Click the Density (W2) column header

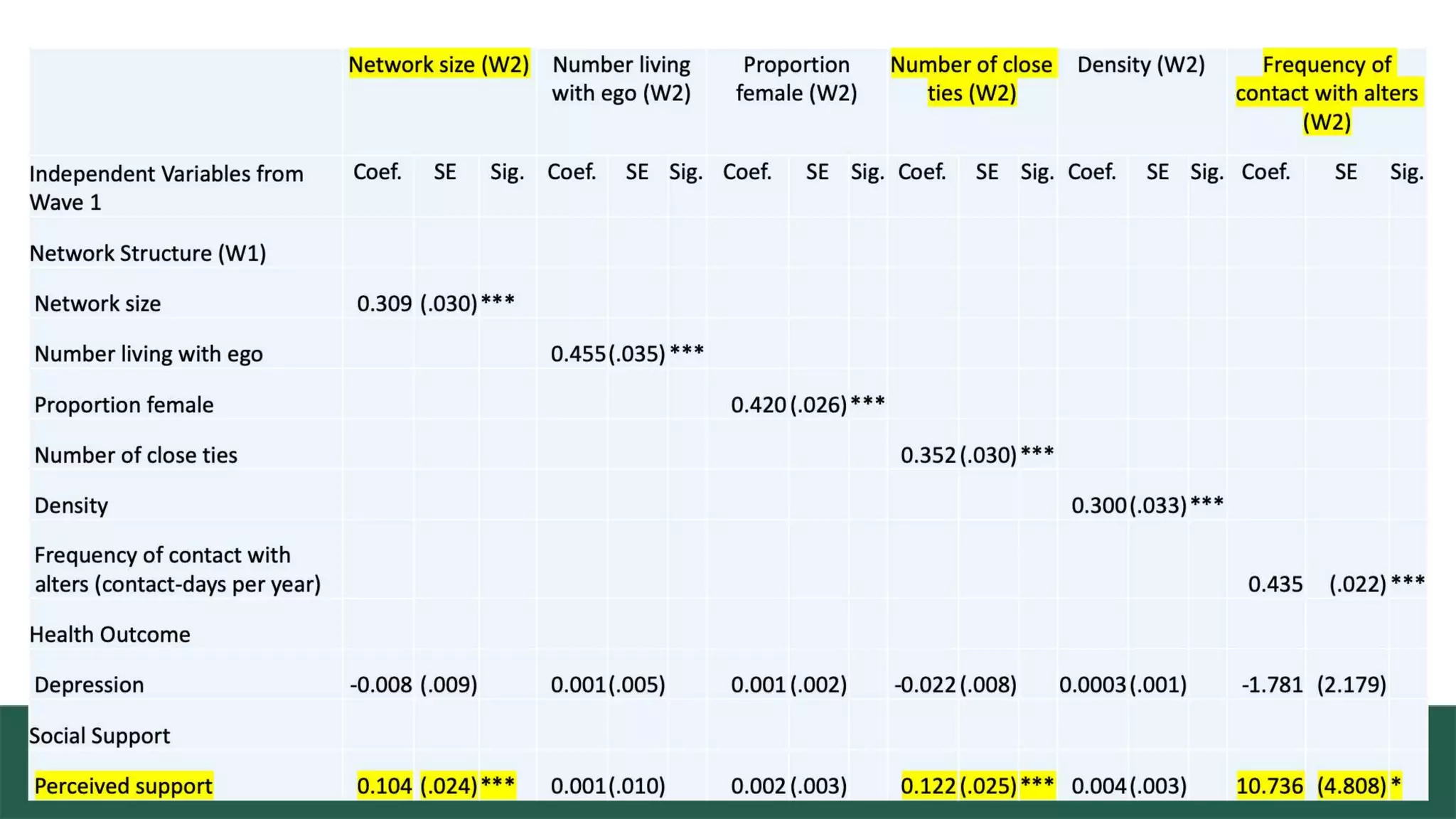tap(1140, 65)
